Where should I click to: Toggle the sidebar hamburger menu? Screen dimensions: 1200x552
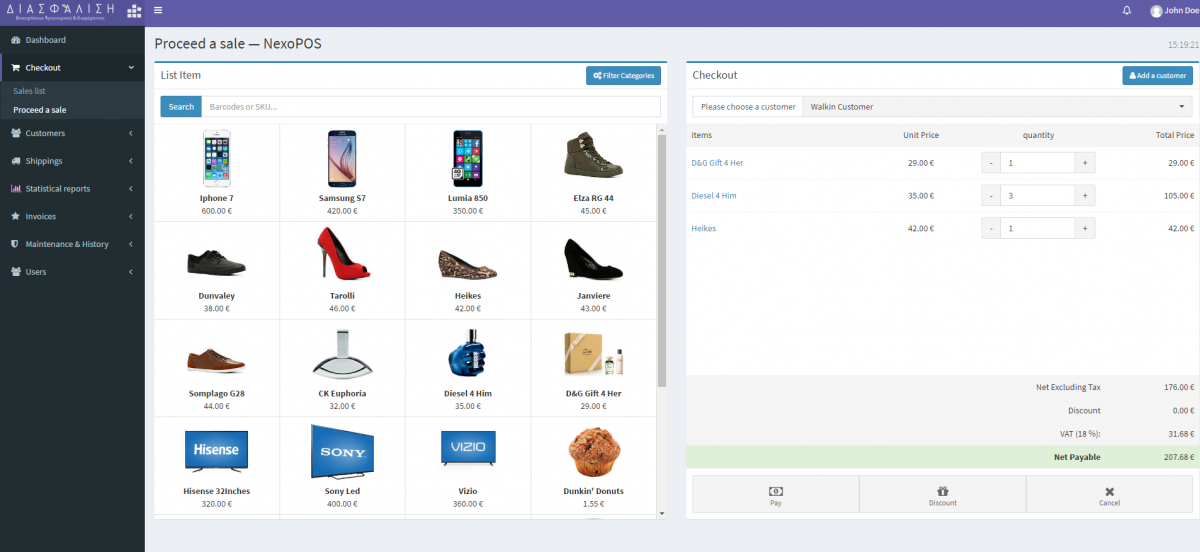[158, 10]
